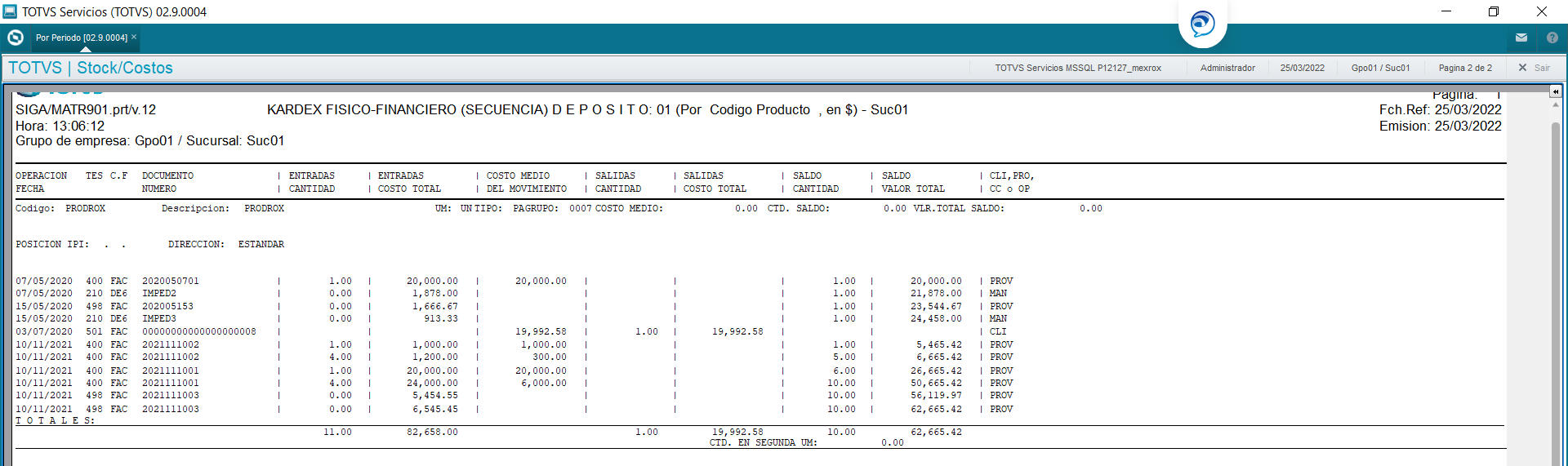The image size is (1568, 466).
Task: Click the scrollbar up arrow
Action: pyautogui.click(x=1556, y=104)
